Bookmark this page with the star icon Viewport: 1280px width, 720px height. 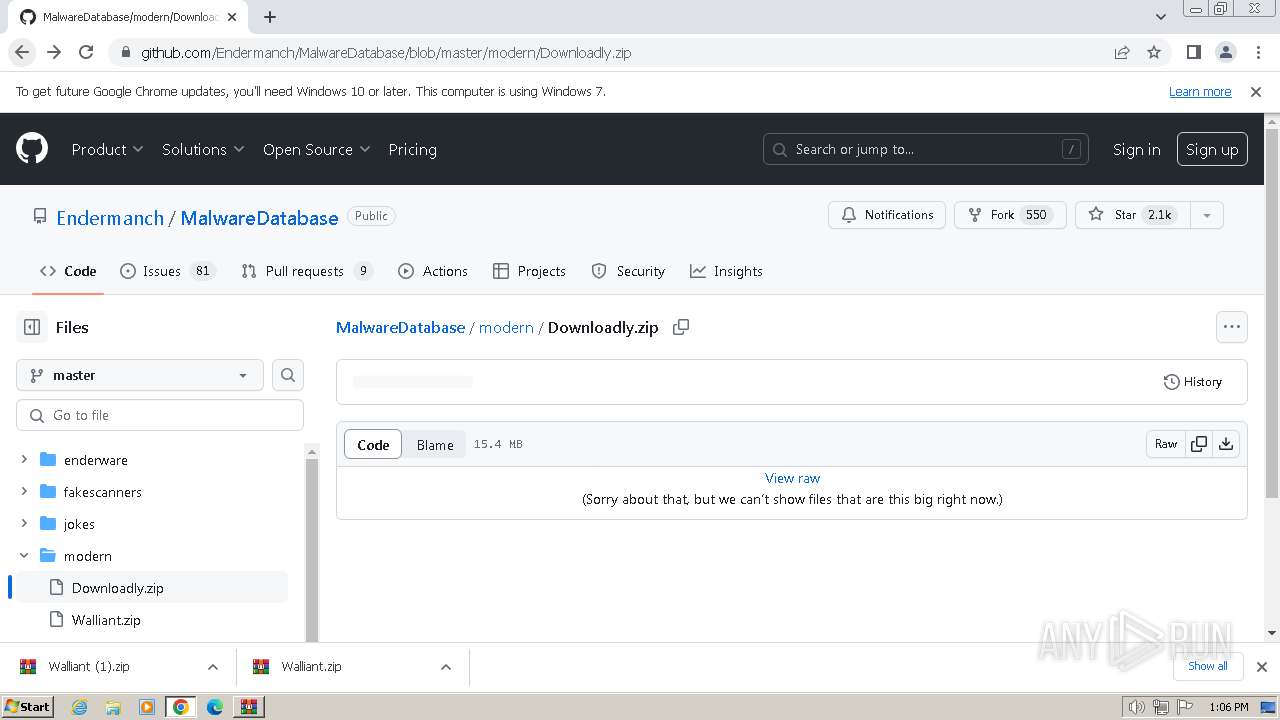point(1154,52)
